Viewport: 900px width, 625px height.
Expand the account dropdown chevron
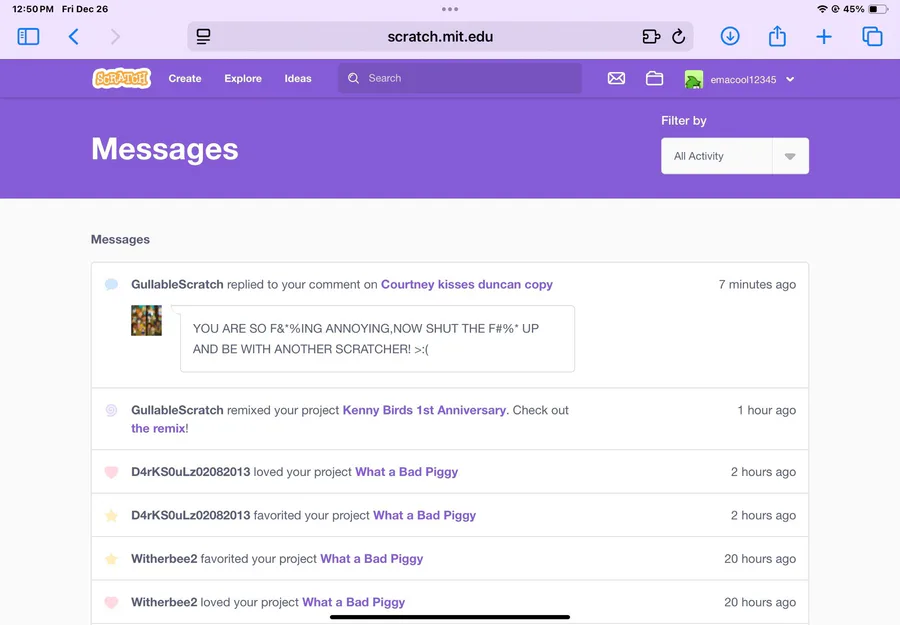tap(790, 79)
